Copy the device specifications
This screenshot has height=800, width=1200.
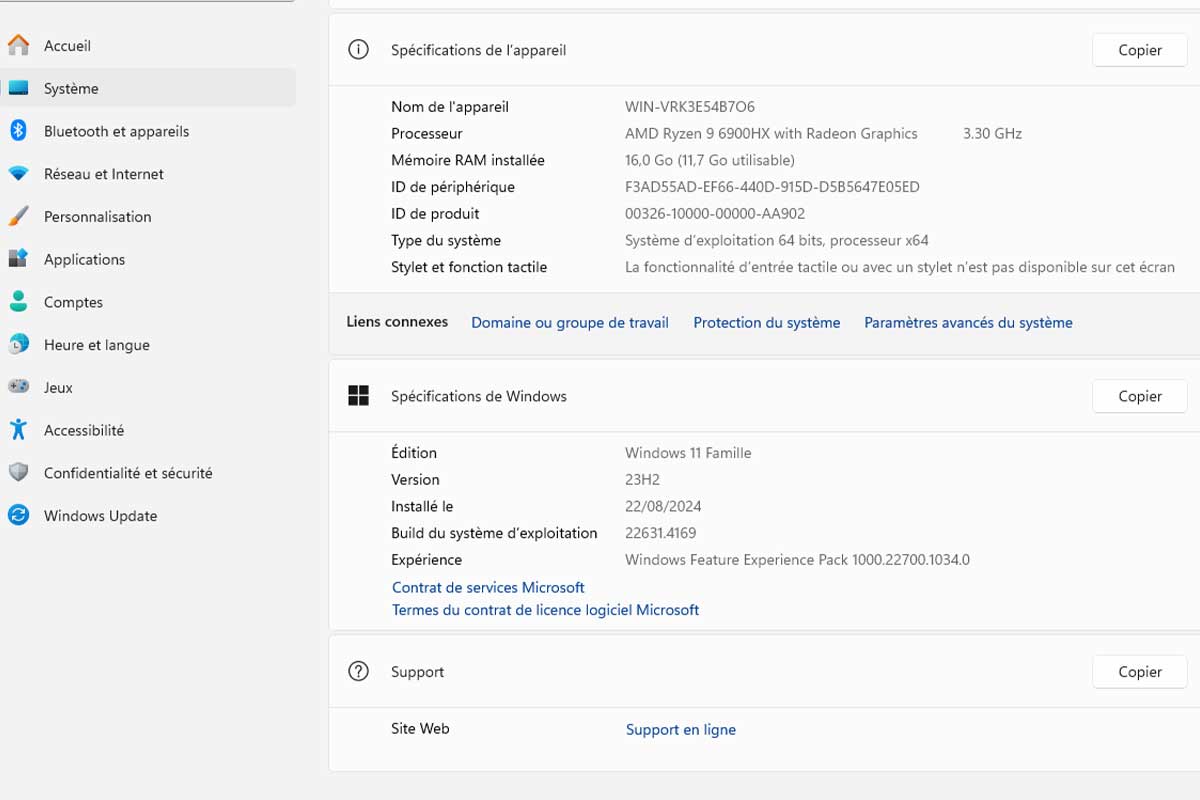point(1139,50)
